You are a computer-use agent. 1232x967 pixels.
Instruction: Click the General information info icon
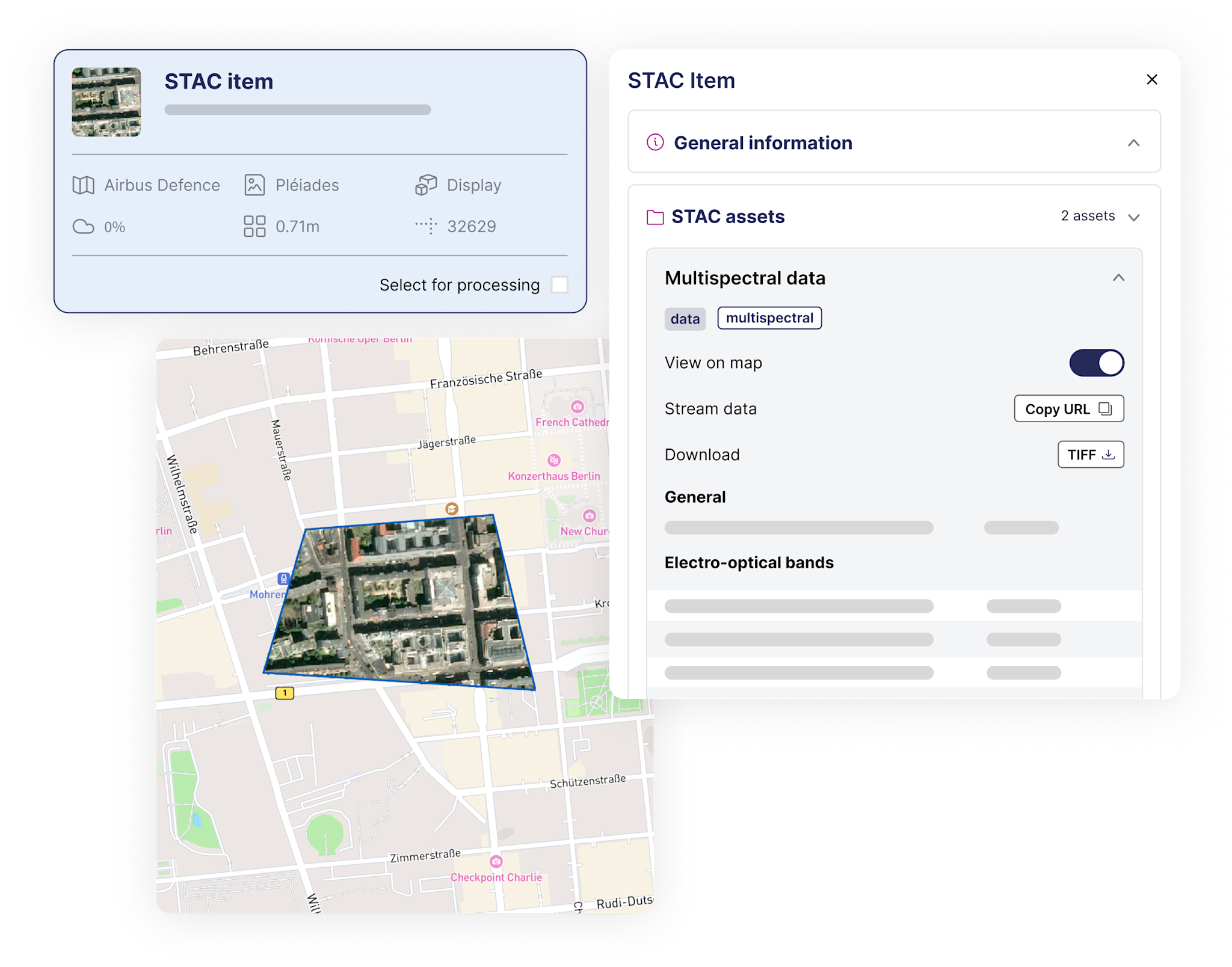pos(655,143)
